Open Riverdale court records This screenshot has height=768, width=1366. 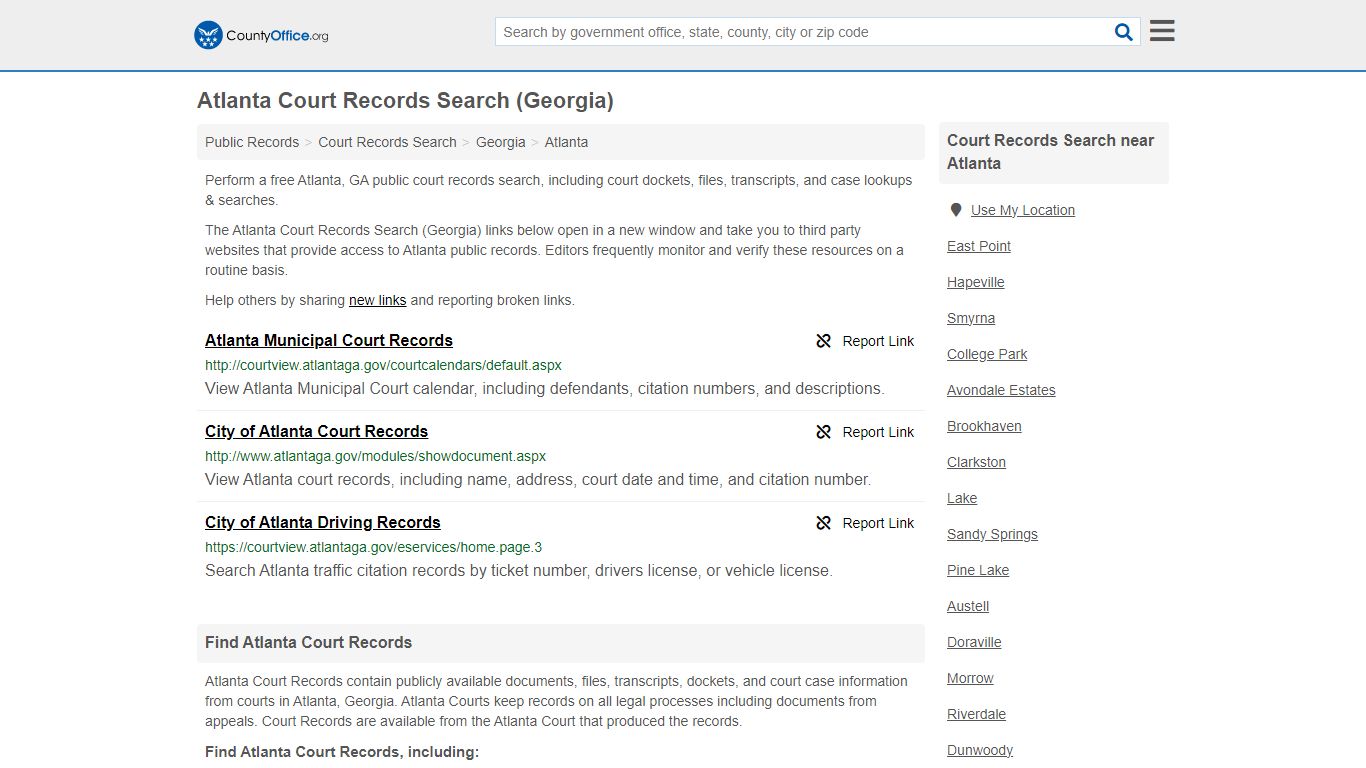tap(976, 714)
